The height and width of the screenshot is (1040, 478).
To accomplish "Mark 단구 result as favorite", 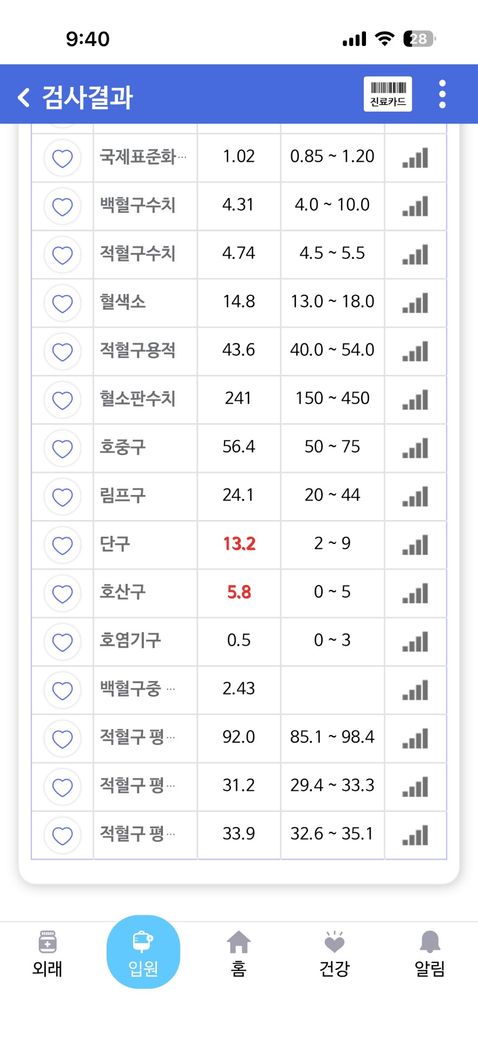I will pyautogui.click(x=62, y=545).
